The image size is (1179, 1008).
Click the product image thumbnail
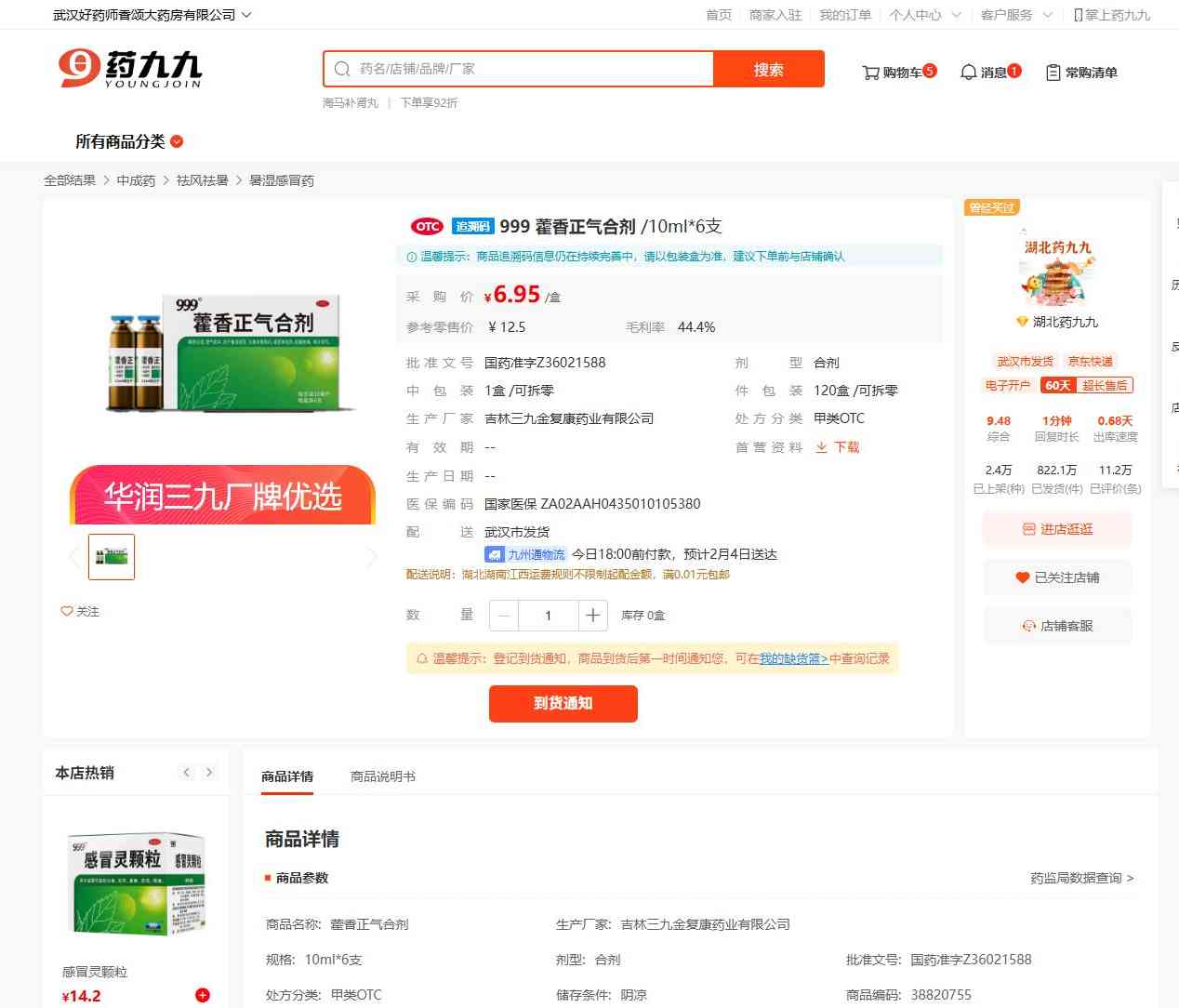click(x=112, y=556)
